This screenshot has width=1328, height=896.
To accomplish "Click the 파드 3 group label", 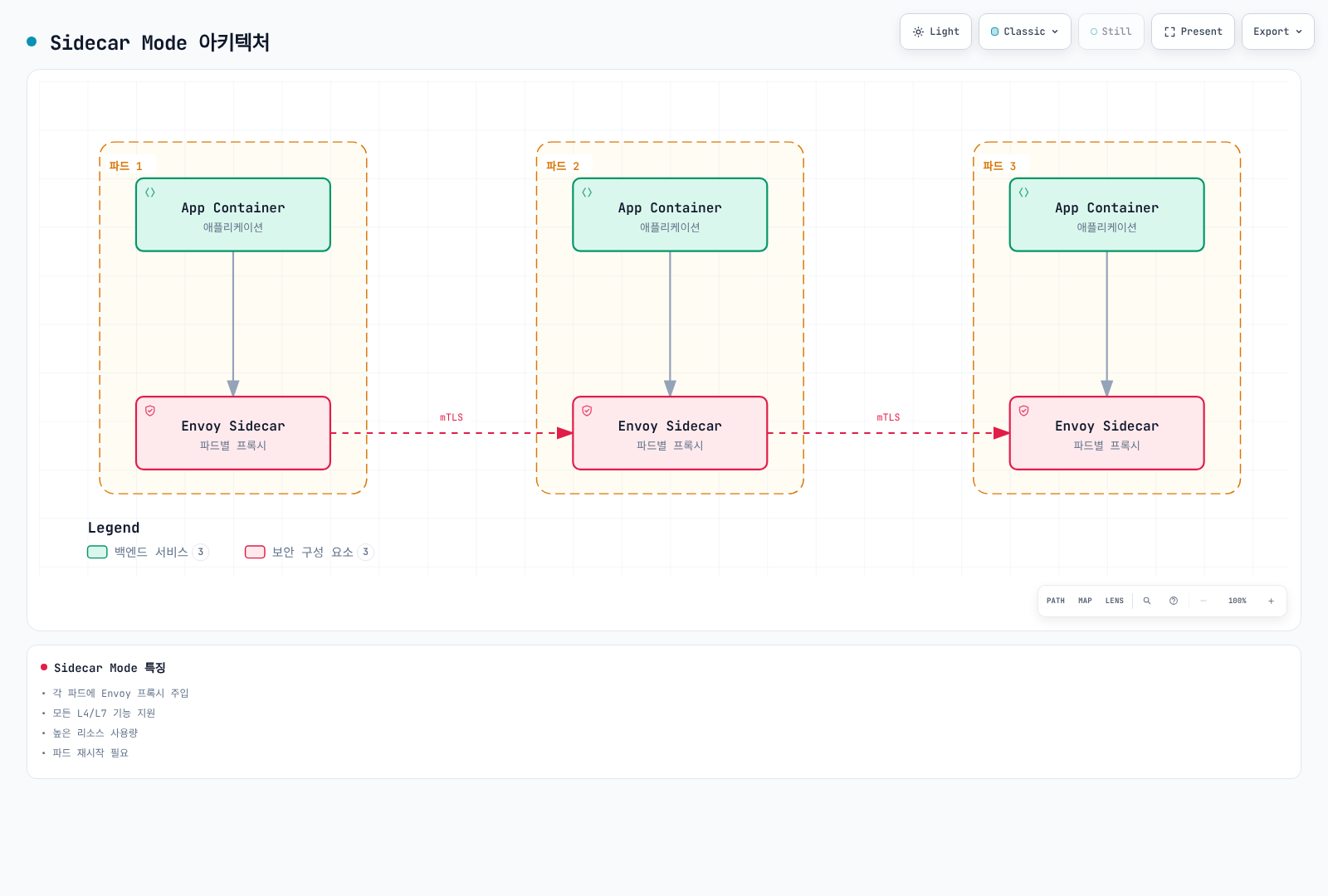I will tap(999, 166).
